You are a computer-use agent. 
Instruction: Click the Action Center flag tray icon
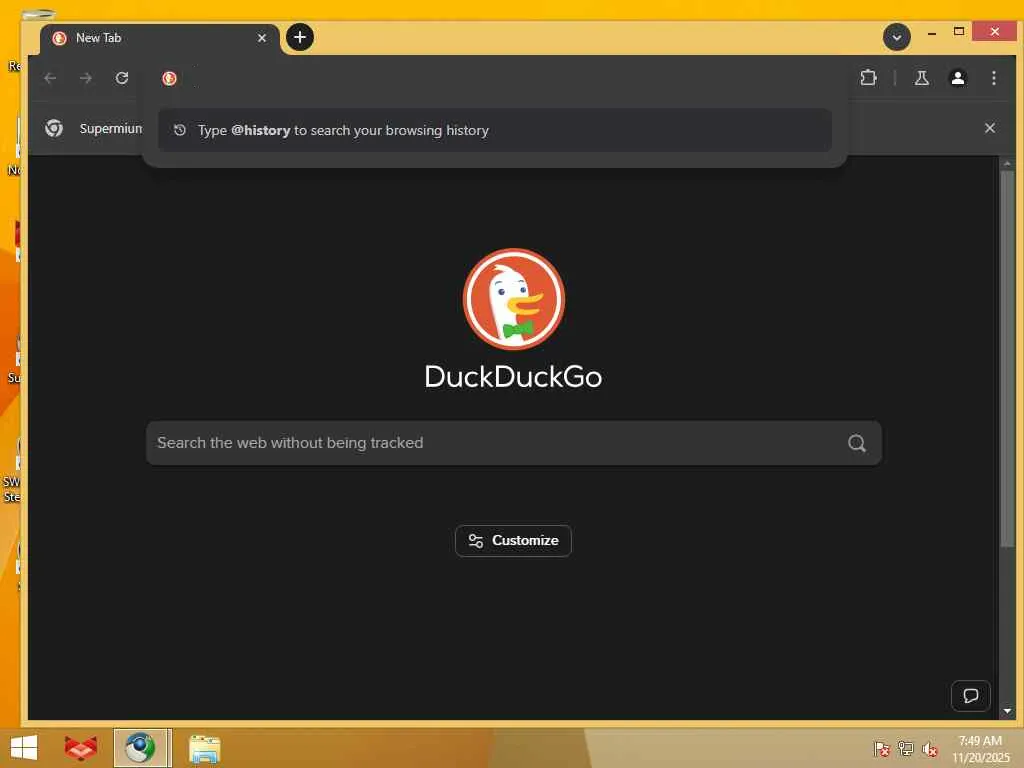[881, 749]
